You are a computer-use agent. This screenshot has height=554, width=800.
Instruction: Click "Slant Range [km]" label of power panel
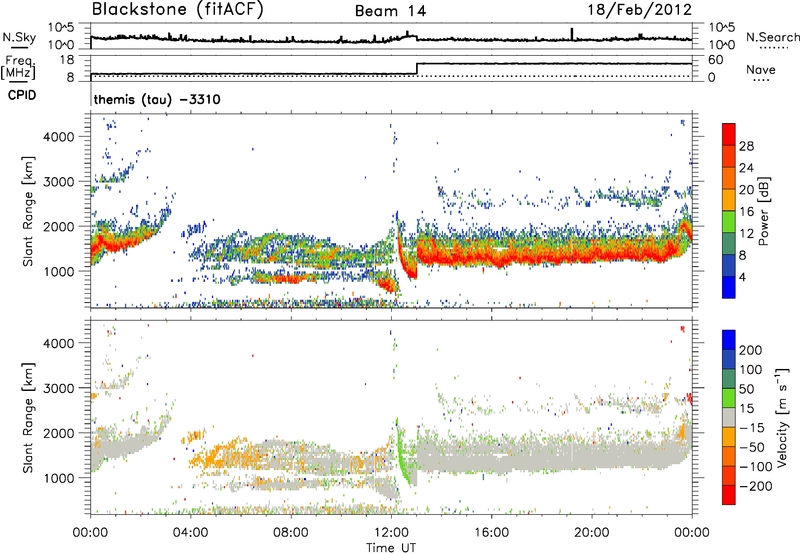tap(28, 211)
